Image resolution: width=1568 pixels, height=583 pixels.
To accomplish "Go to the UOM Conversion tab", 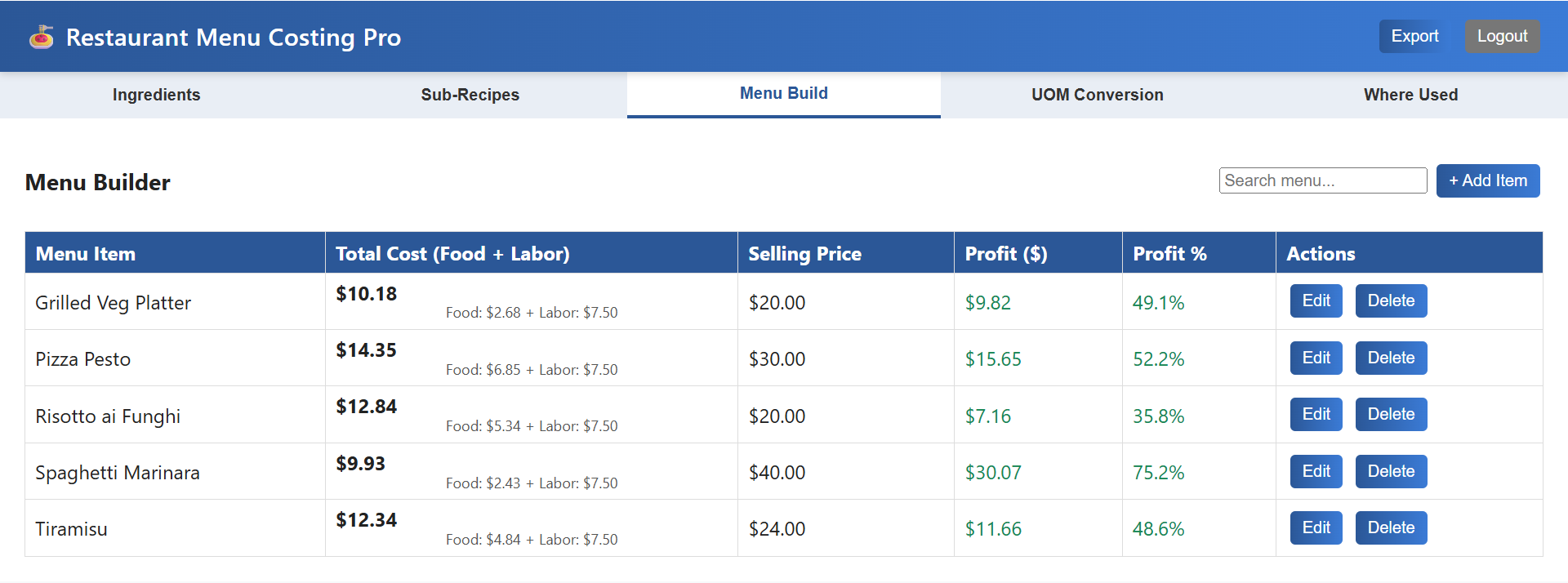I will 1098,95.
